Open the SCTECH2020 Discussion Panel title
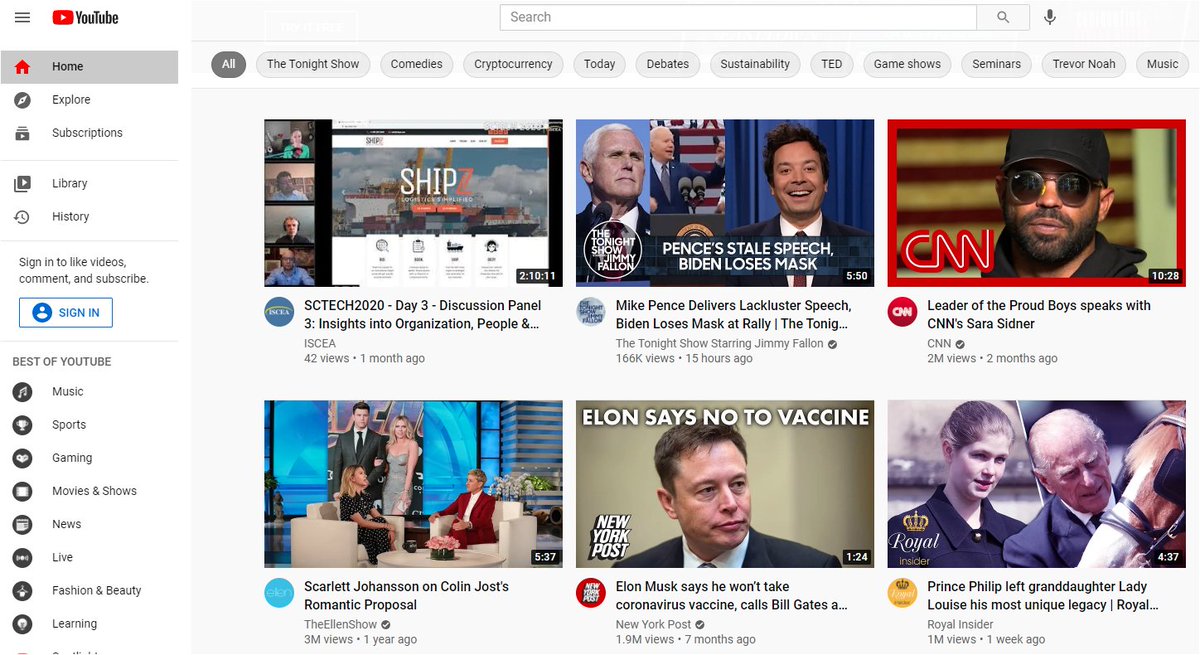 [423, 315]
